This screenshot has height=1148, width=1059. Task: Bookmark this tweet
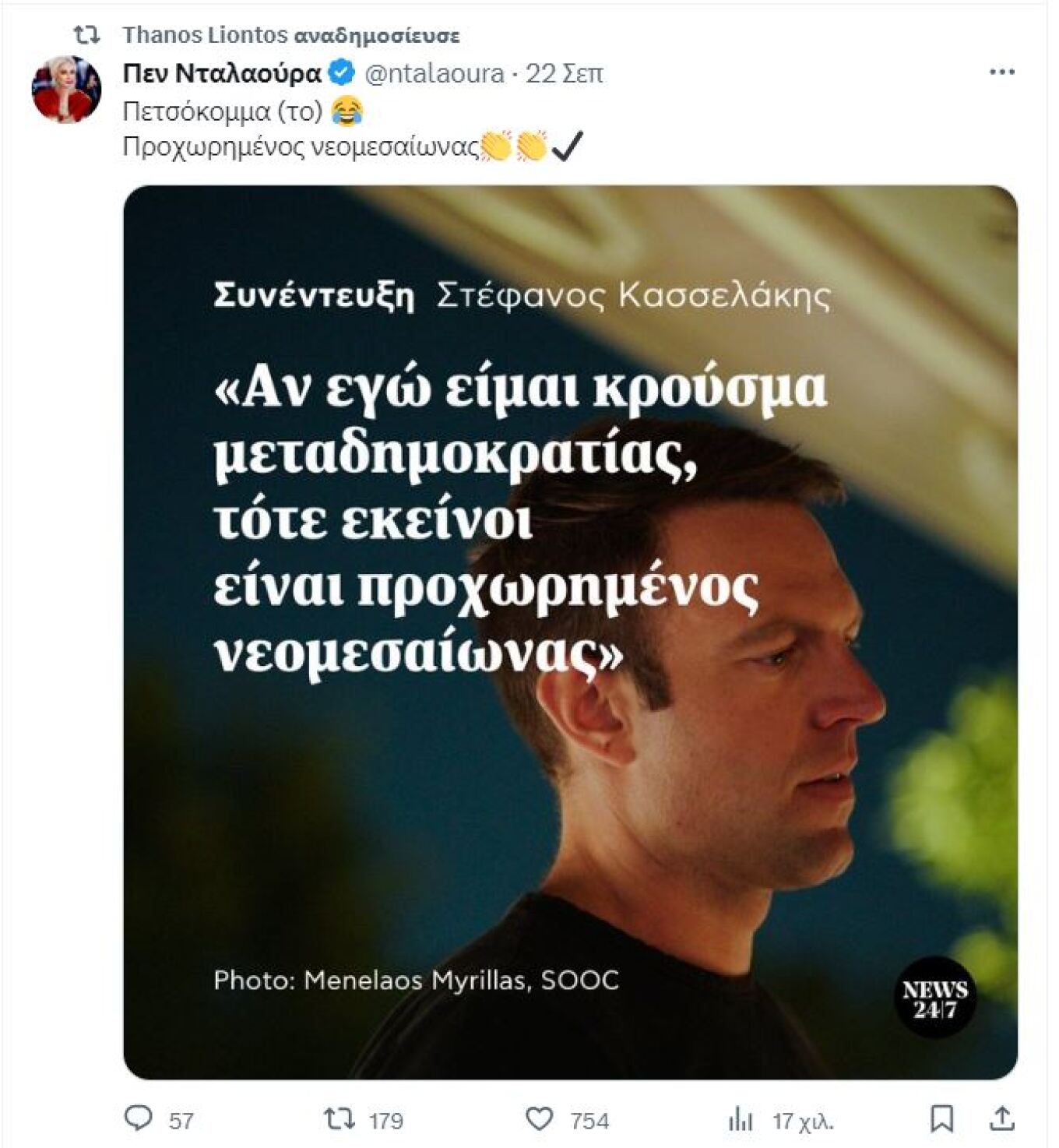[942, 1119]
